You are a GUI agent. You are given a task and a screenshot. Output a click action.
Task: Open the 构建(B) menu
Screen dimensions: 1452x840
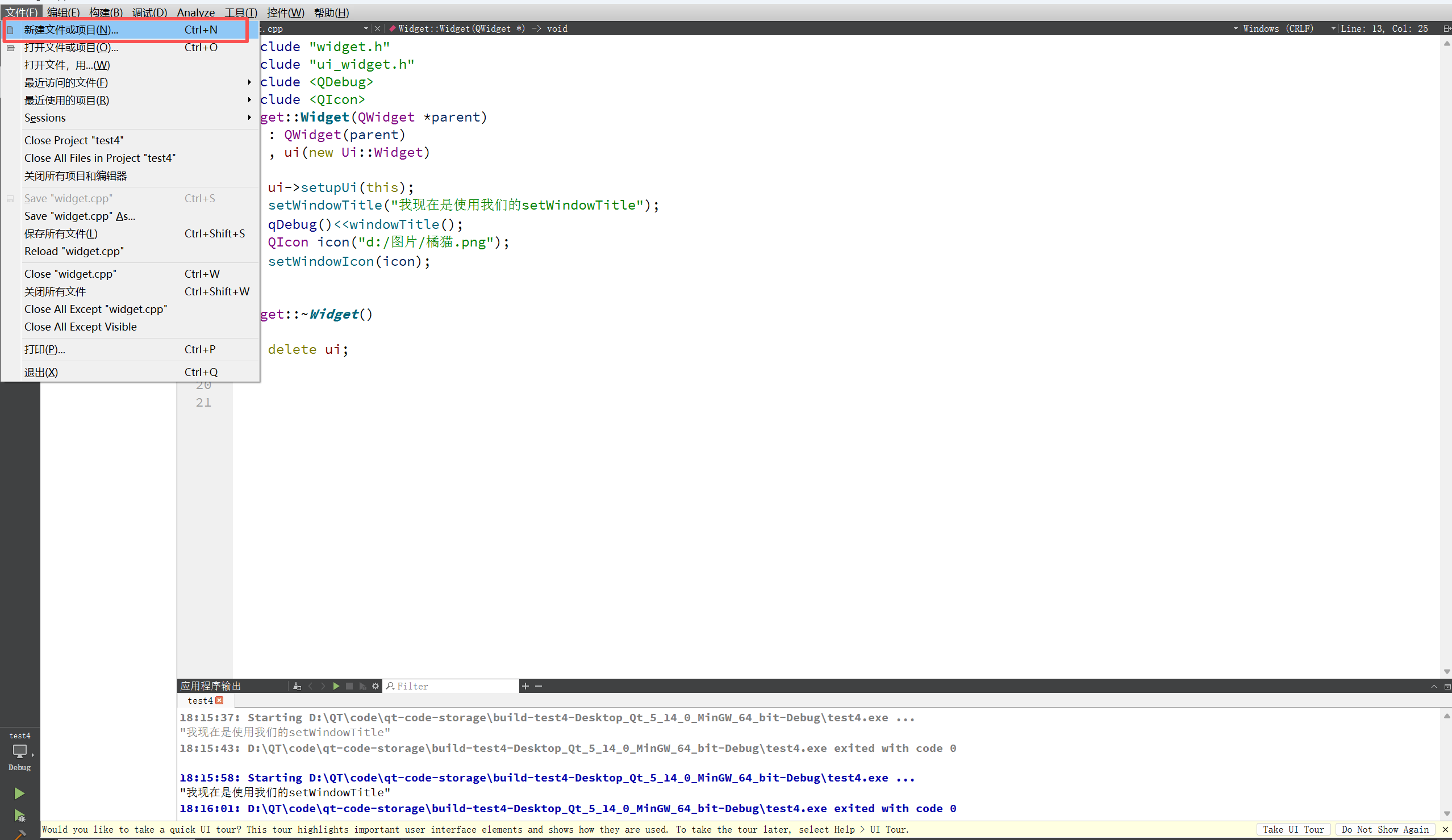106,12
